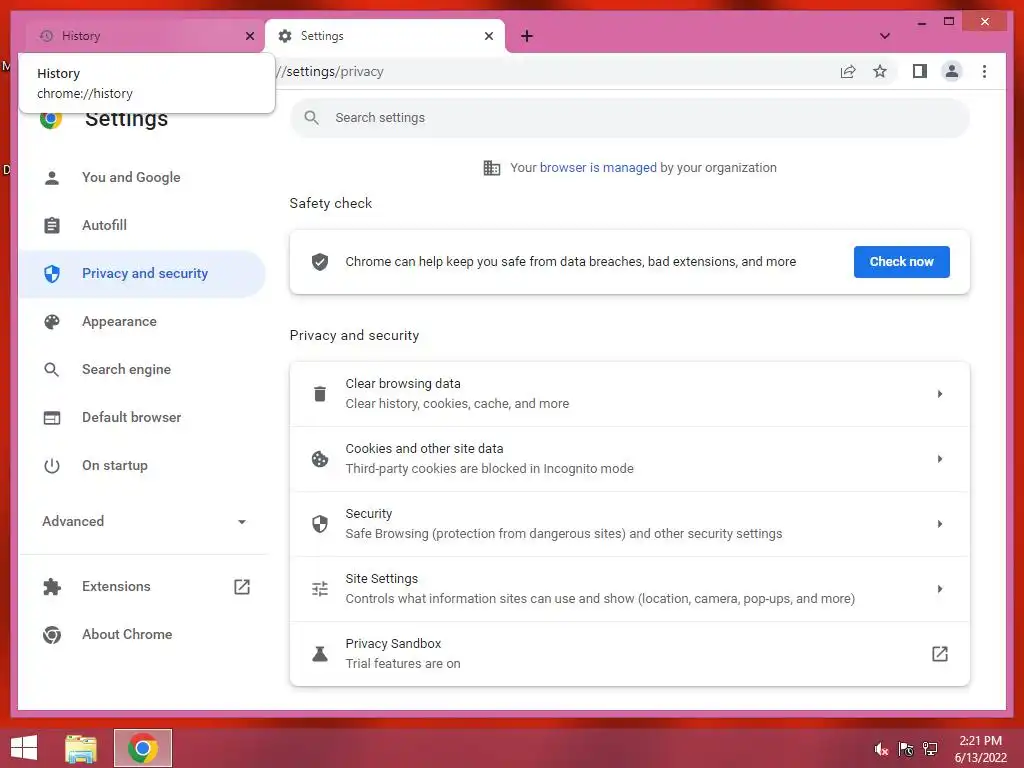The height and width of the screenshot is (768, 1024).
Task: Click the Chrome logo beside About Chrome
Action: click(x=52, y=635)
